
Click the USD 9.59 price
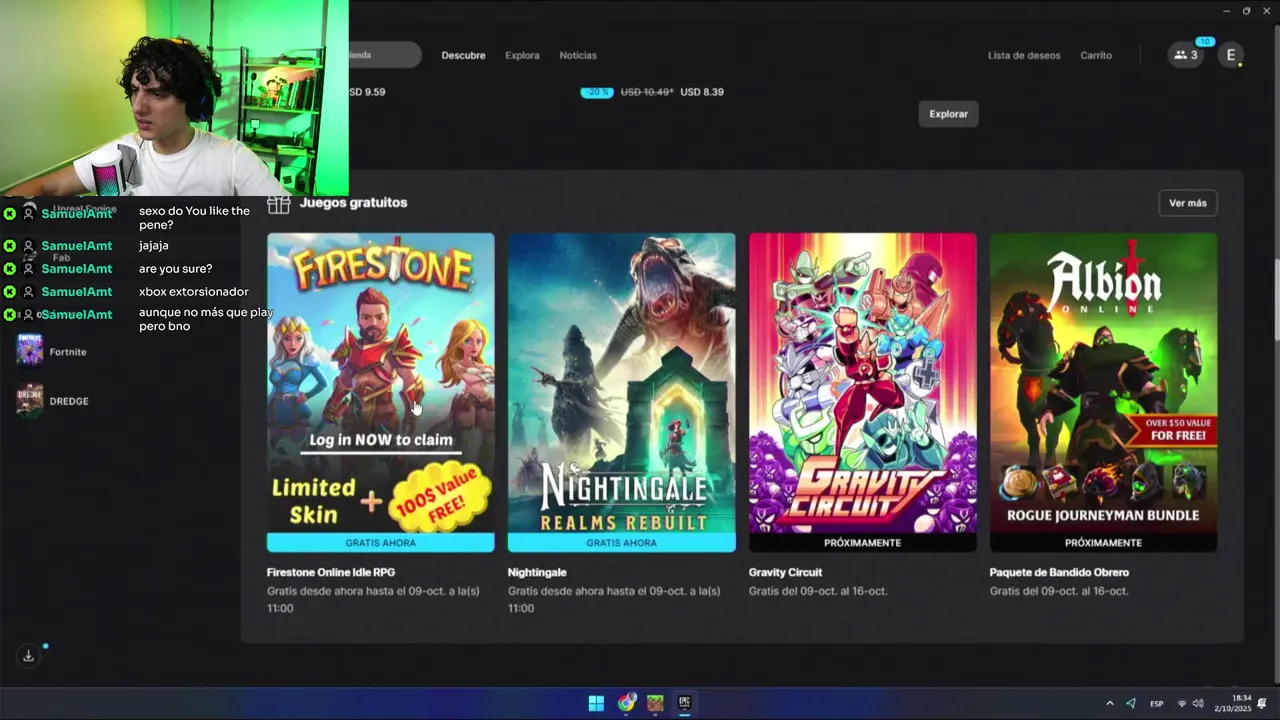[x=366, y=92]
